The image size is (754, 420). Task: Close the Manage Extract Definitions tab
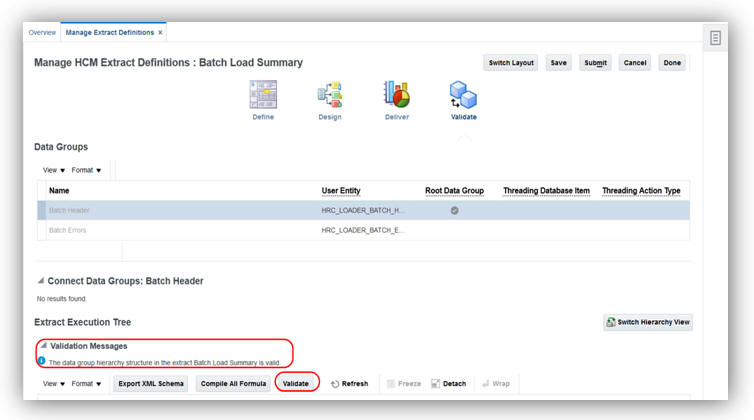coord(160,33)
